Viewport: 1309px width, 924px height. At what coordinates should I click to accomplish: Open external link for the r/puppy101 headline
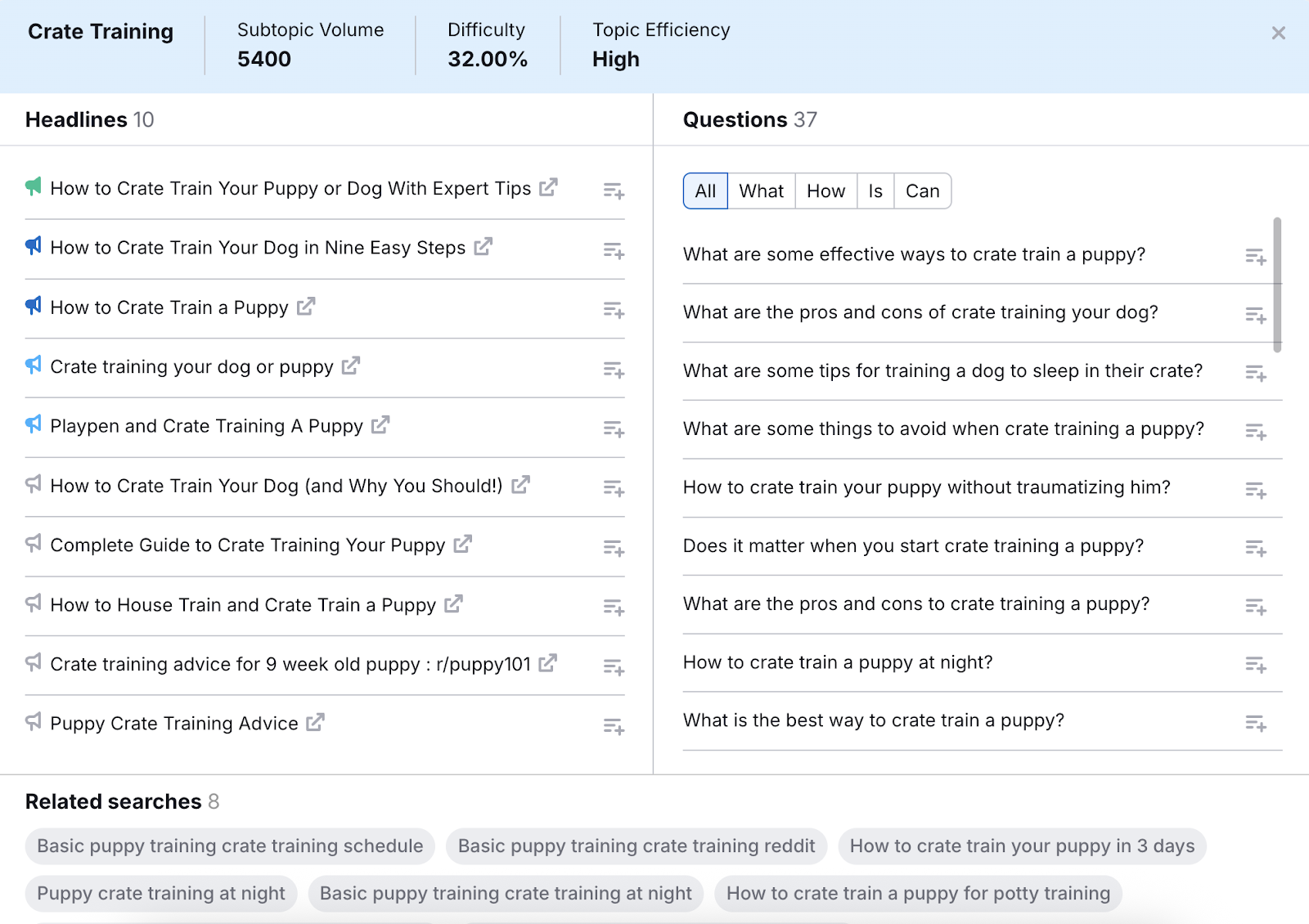tap(549, 663)
